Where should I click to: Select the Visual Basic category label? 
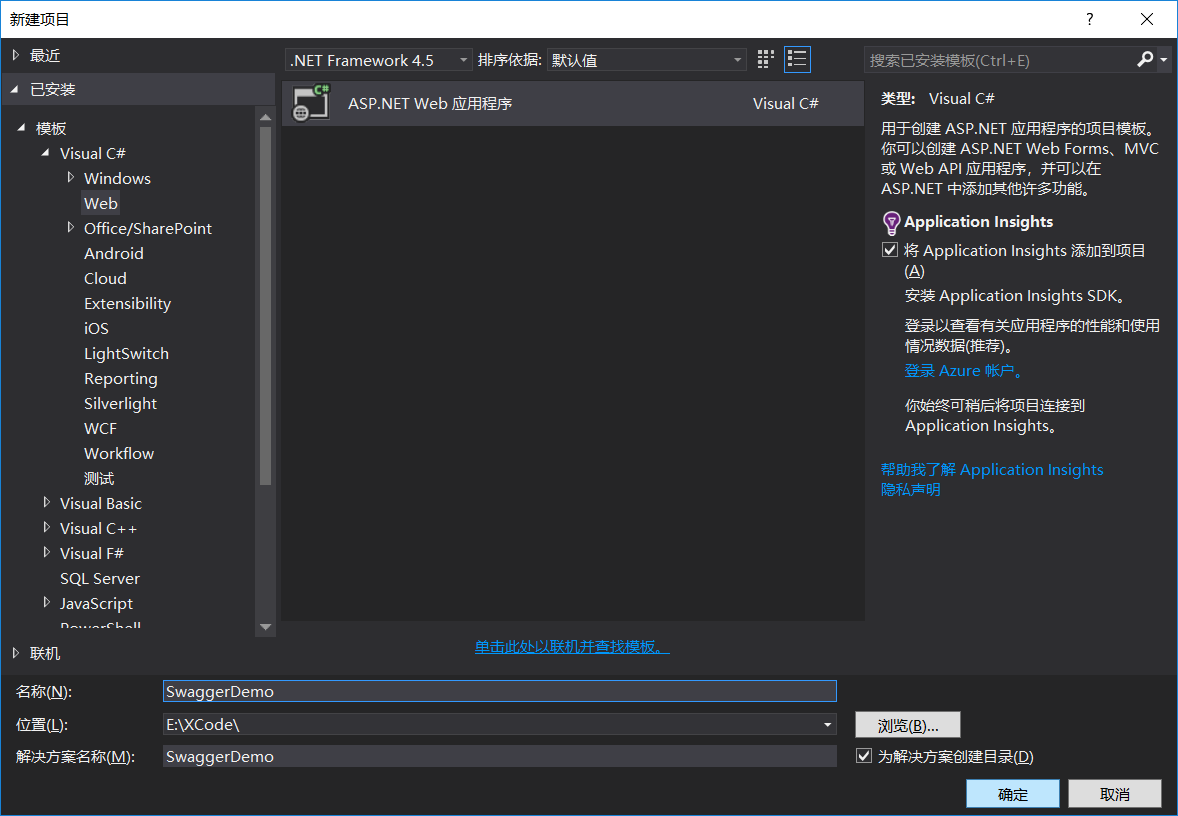click(101, 503)
